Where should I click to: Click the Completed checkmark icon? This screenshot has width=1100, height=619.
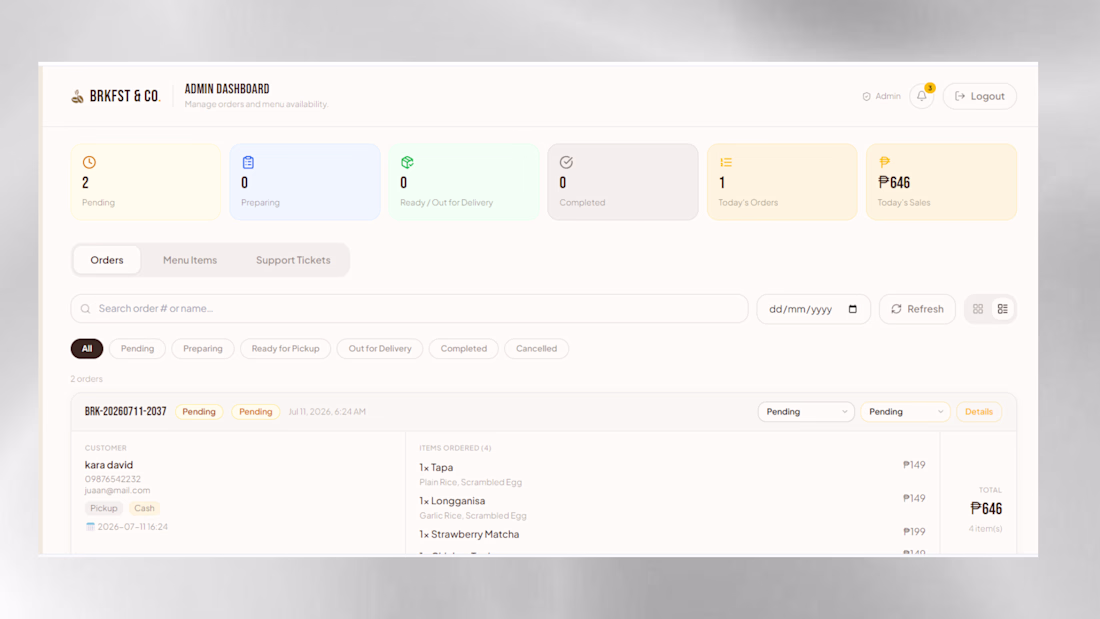click(566, 162)
